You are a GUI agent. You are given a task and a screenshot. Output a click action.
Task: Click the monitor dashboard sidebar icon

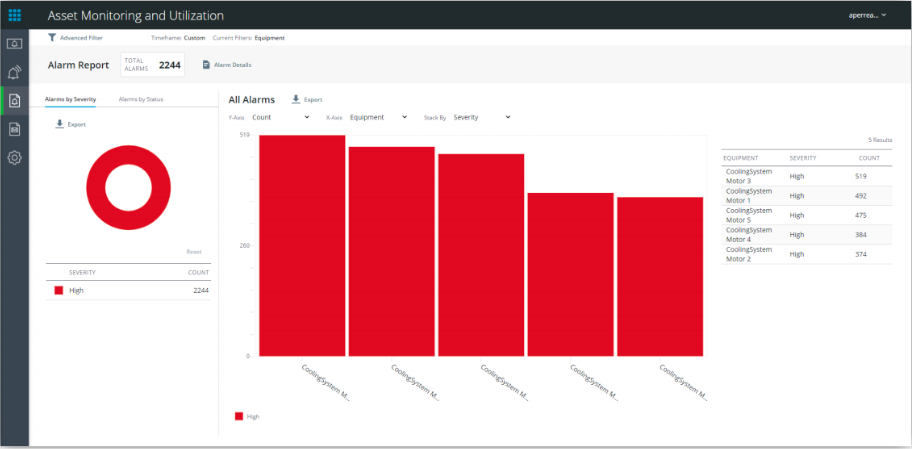(14, 44)
